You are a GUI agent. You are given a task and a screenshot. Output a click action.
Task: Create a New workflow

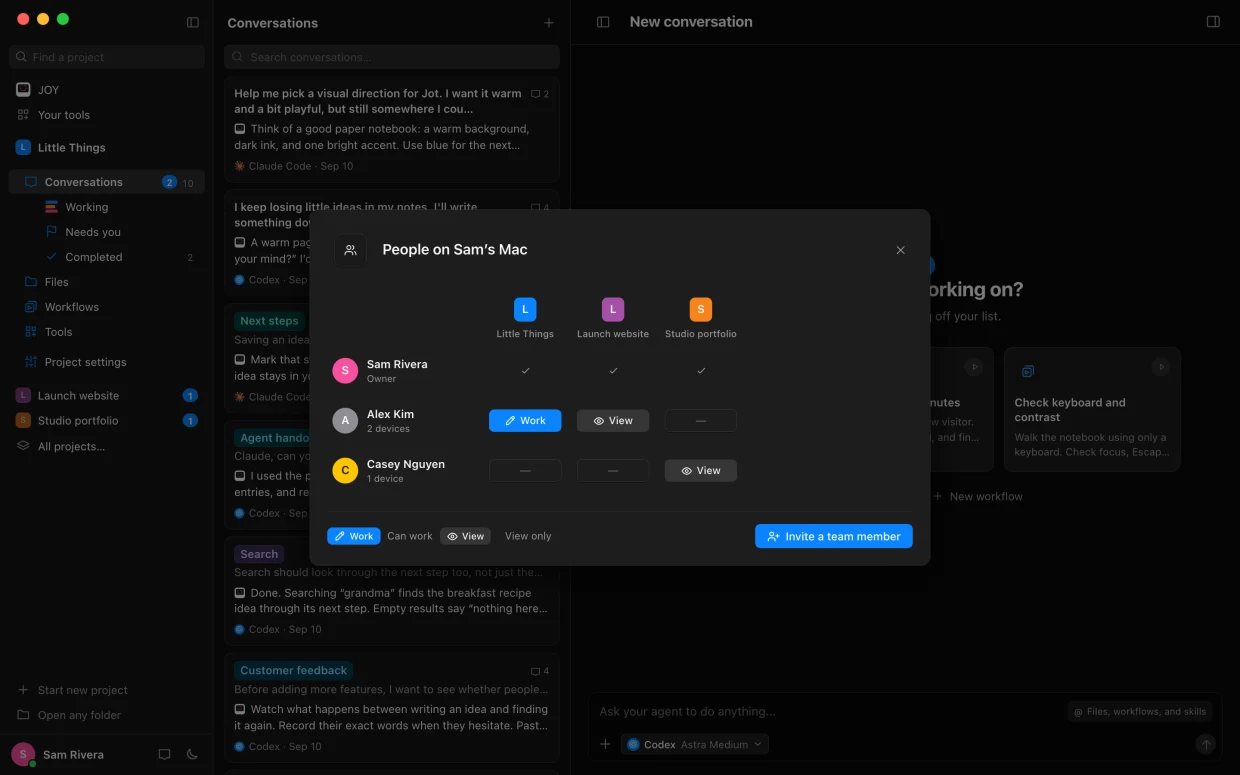[x=977, y=496]
